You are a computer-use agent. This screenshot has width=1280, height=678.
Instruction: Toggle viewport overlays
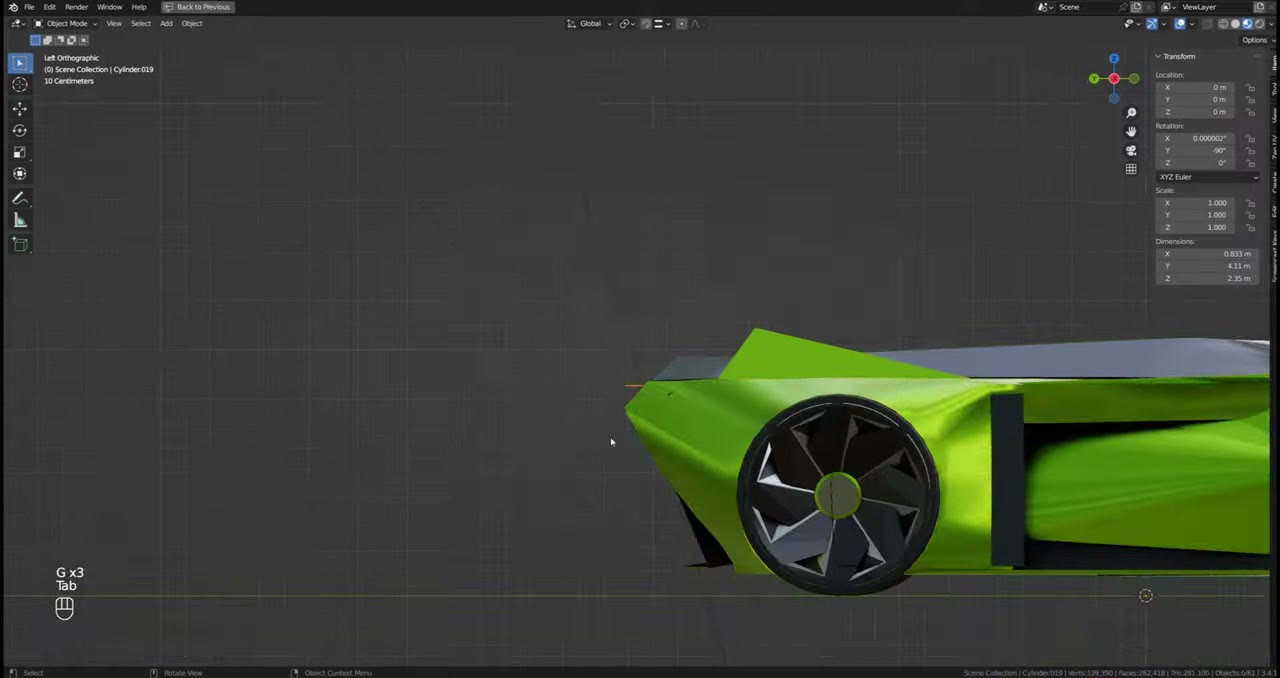(1180, 24)
